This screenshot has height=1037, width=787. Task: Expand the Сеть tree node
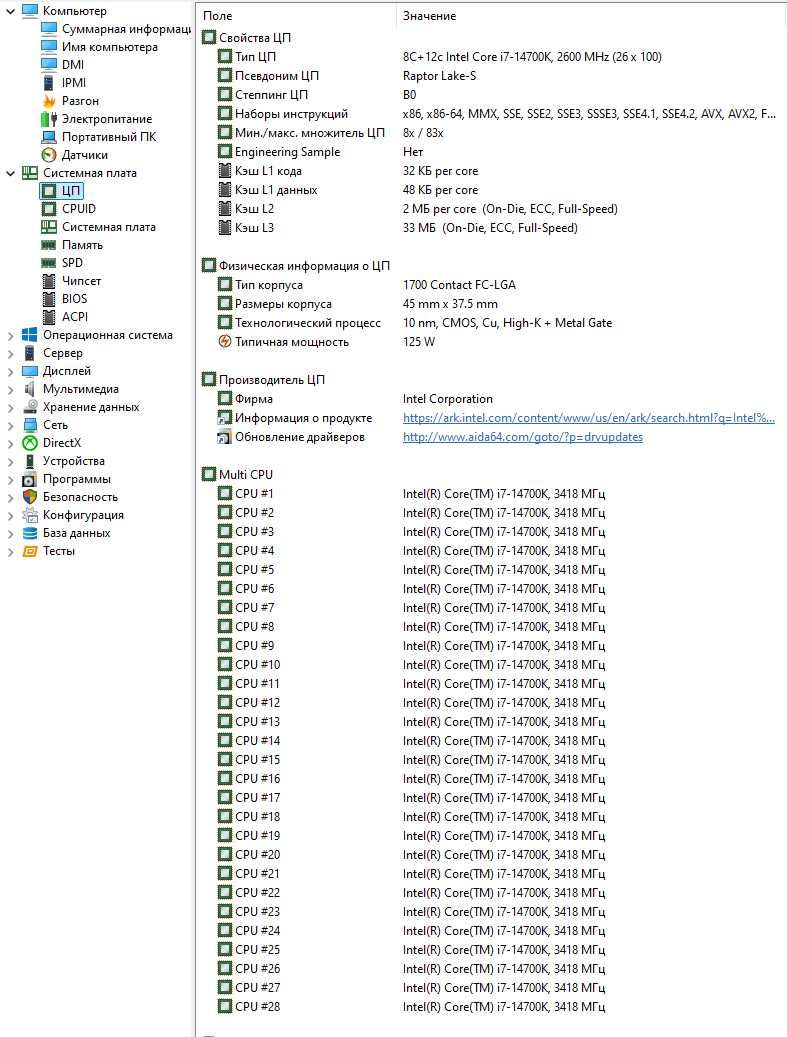tap(10, 425)
